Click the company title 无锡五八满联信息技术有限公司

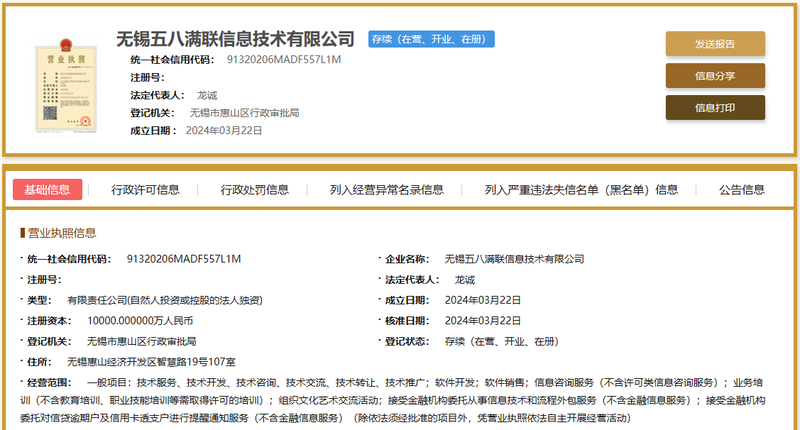(x=235, y=39)
